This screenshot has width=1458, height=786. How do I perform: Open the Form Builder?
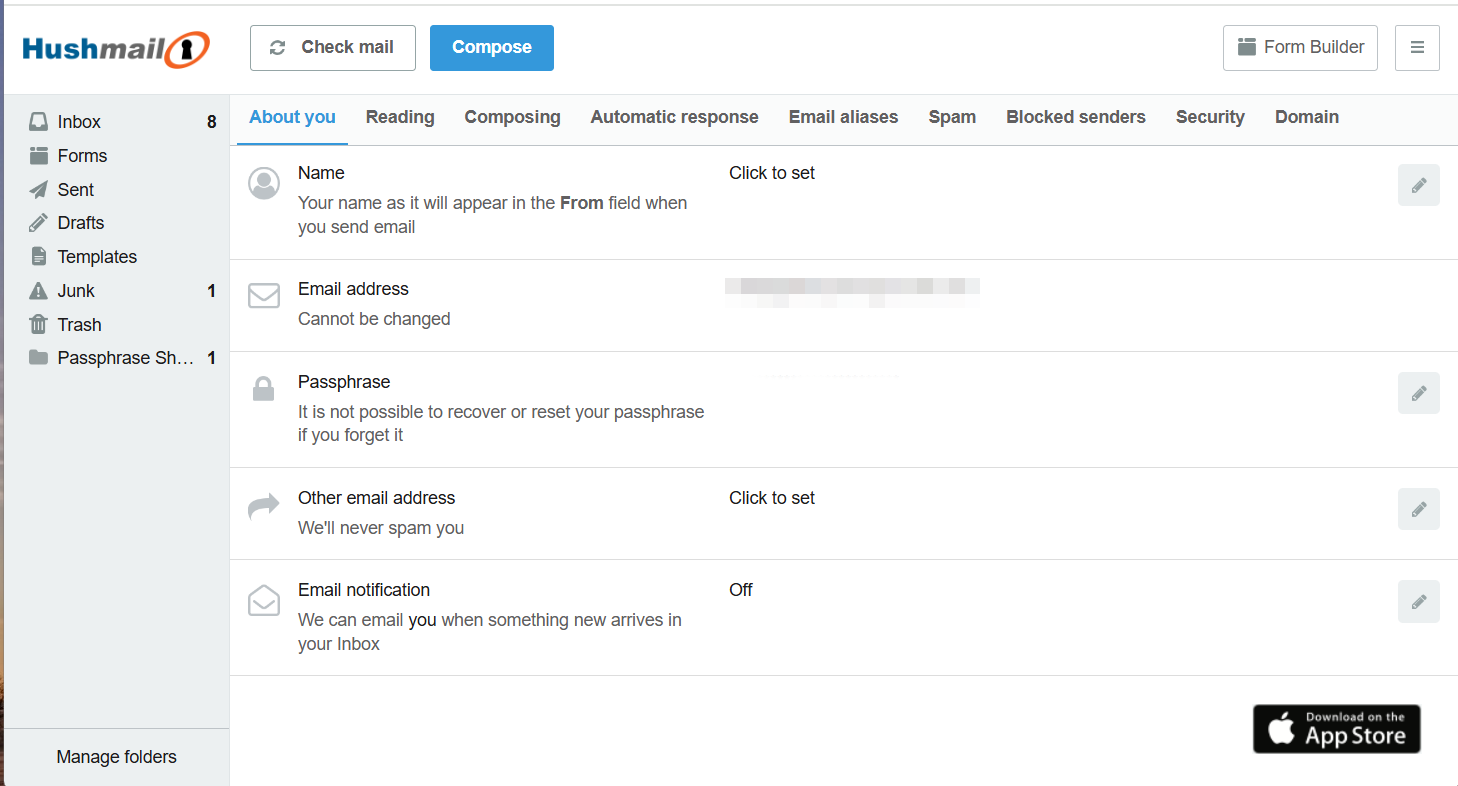pyautogui.click(x=1300, y=48)
